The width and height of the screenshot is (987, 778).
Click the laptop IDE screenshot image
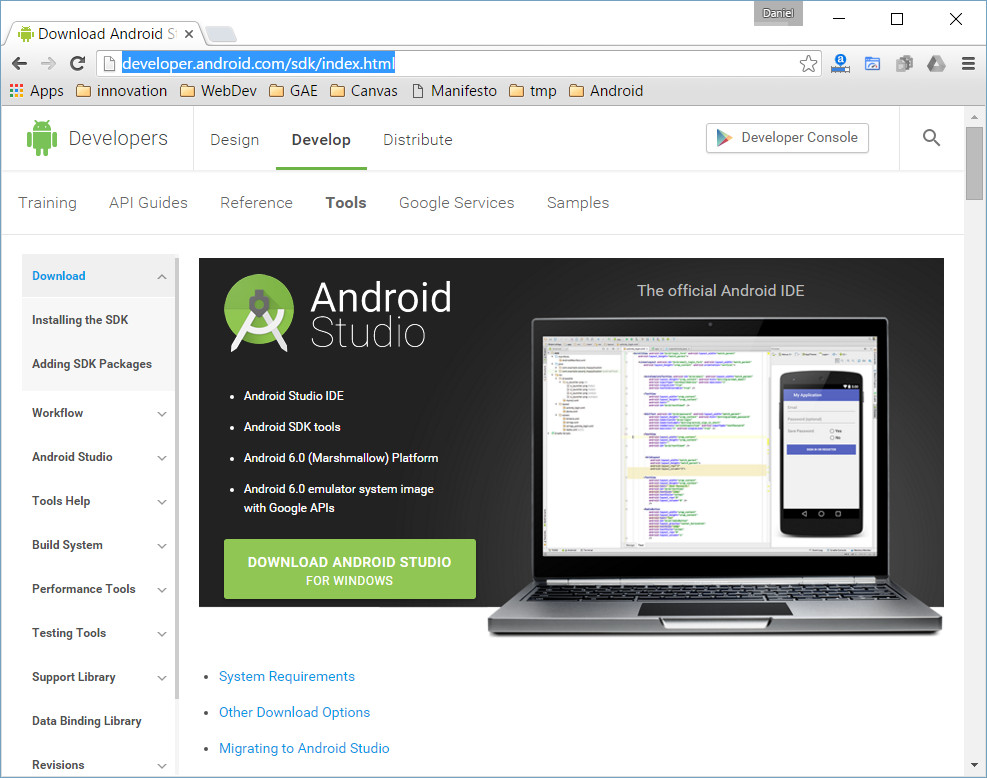pos(714,477)
